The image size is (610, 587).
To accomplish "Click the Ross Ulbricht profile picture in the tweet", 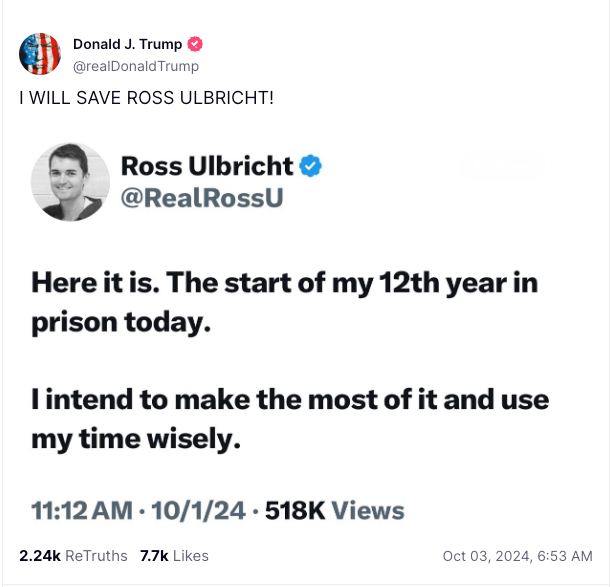I will (70, 181).
